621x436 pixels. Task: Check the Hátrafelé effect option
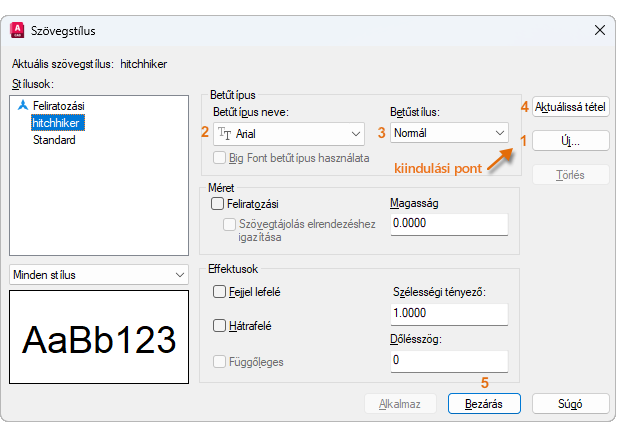point(219,325)
